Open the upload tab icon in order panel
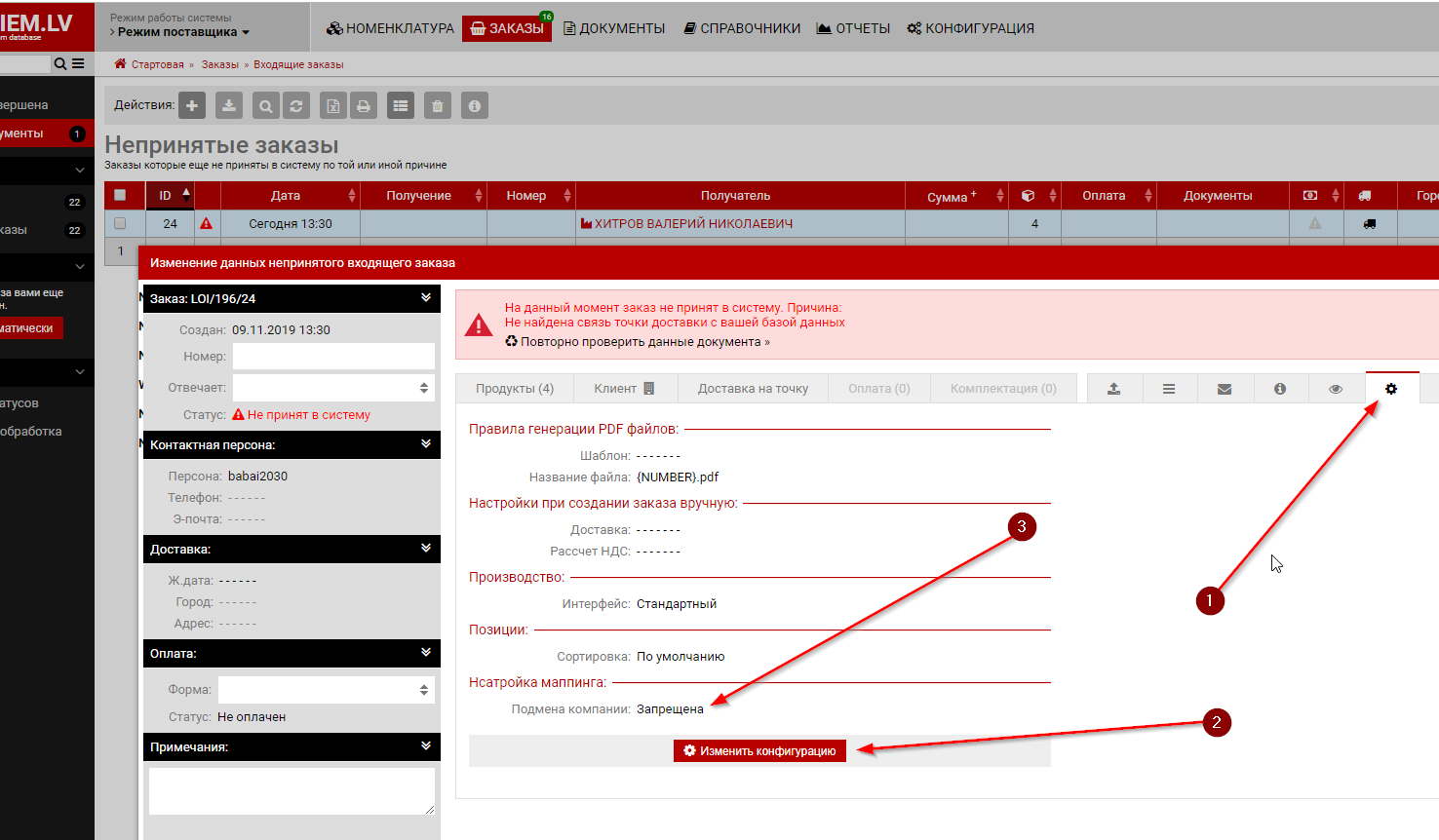This screenshot has width=1439, height=840. (1113, 389)
